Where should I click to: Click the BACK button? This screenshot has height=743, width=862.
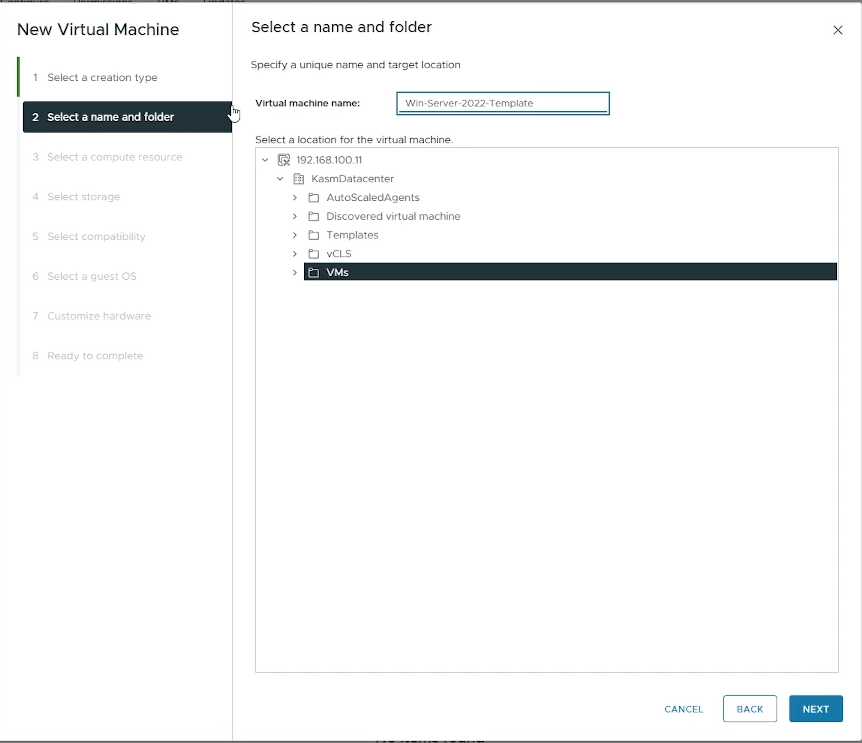749,708
